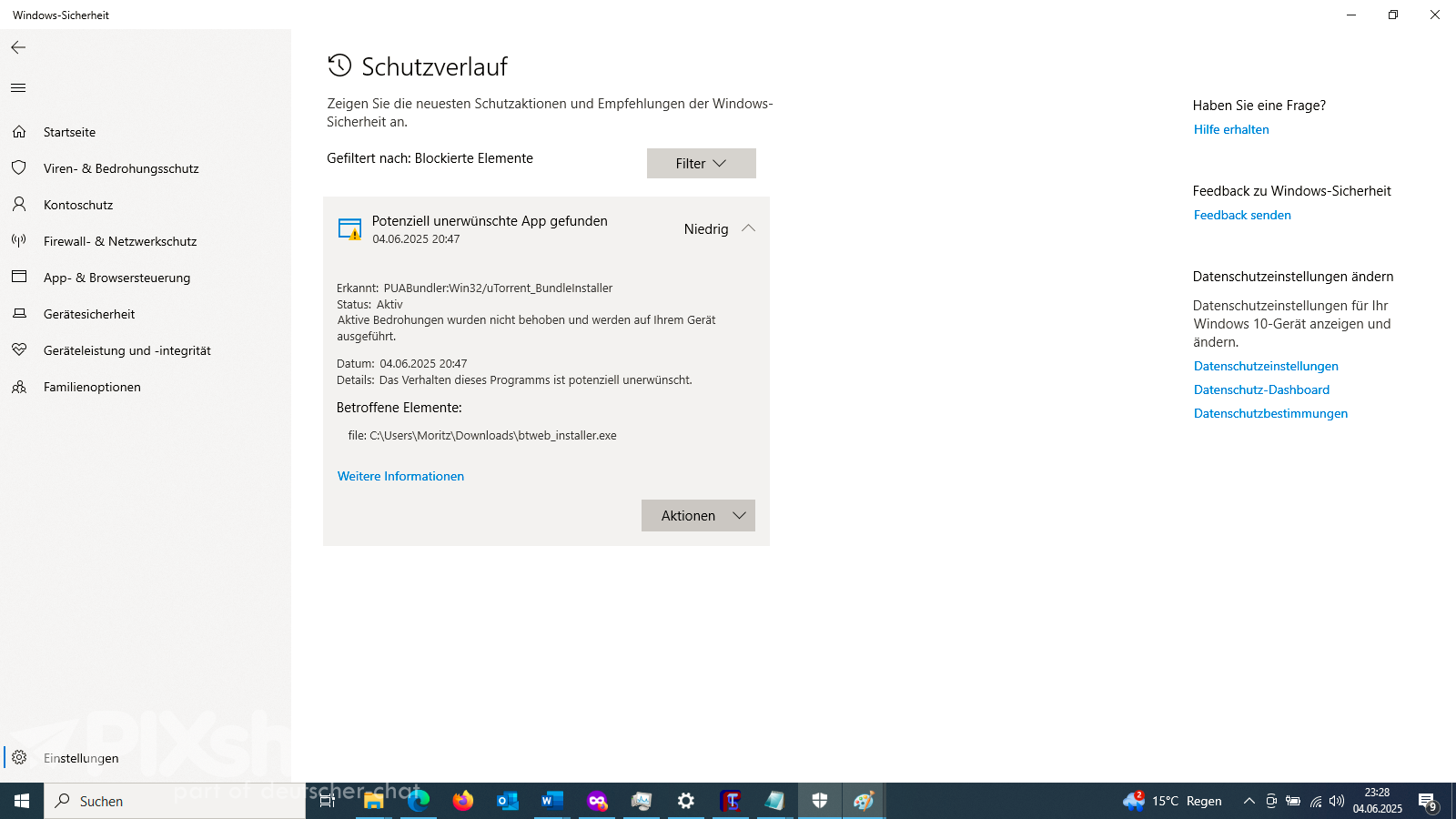
Task: Open Word from taskbar
Action: pyautogui.click(x=552, y=801)
